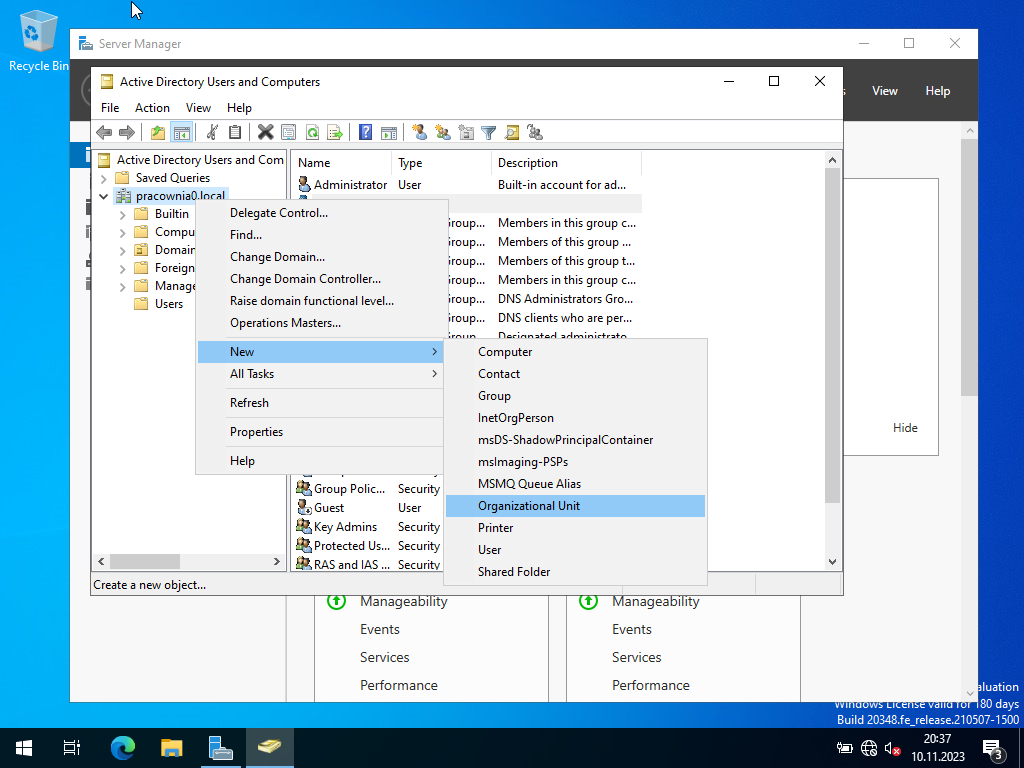Click the Find objects toolbar icon
Viewport: 1024px width, 768px height.
(512, 133)
